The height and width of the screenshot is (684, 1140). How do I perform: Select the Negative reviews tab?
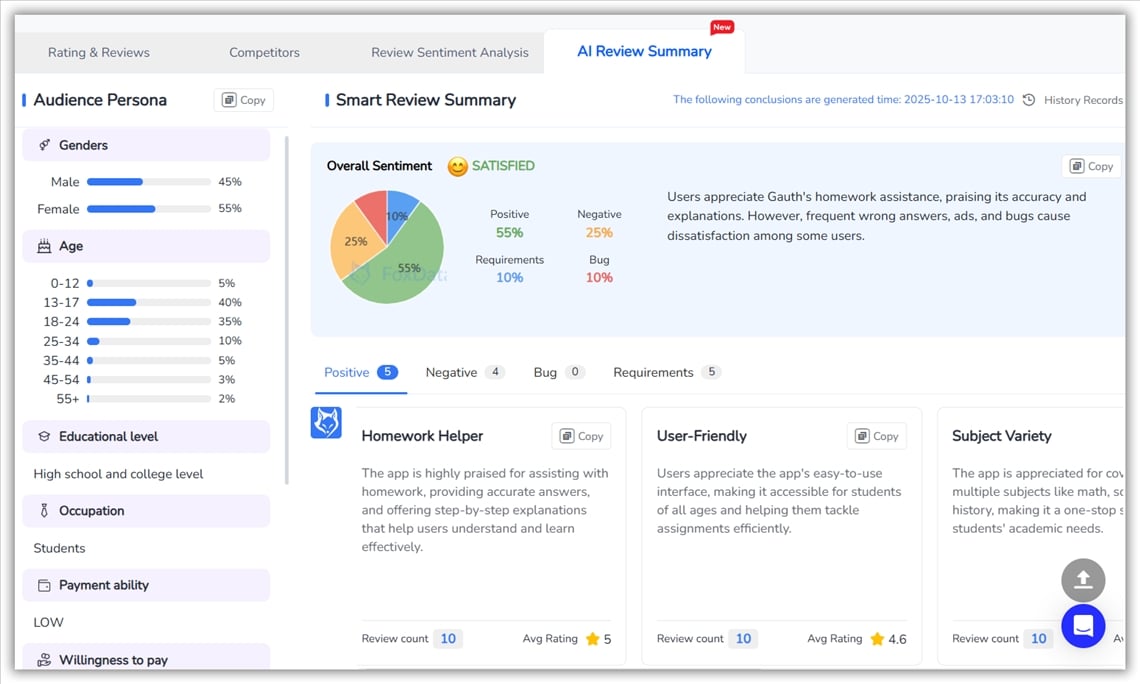[x=452, y=372]
